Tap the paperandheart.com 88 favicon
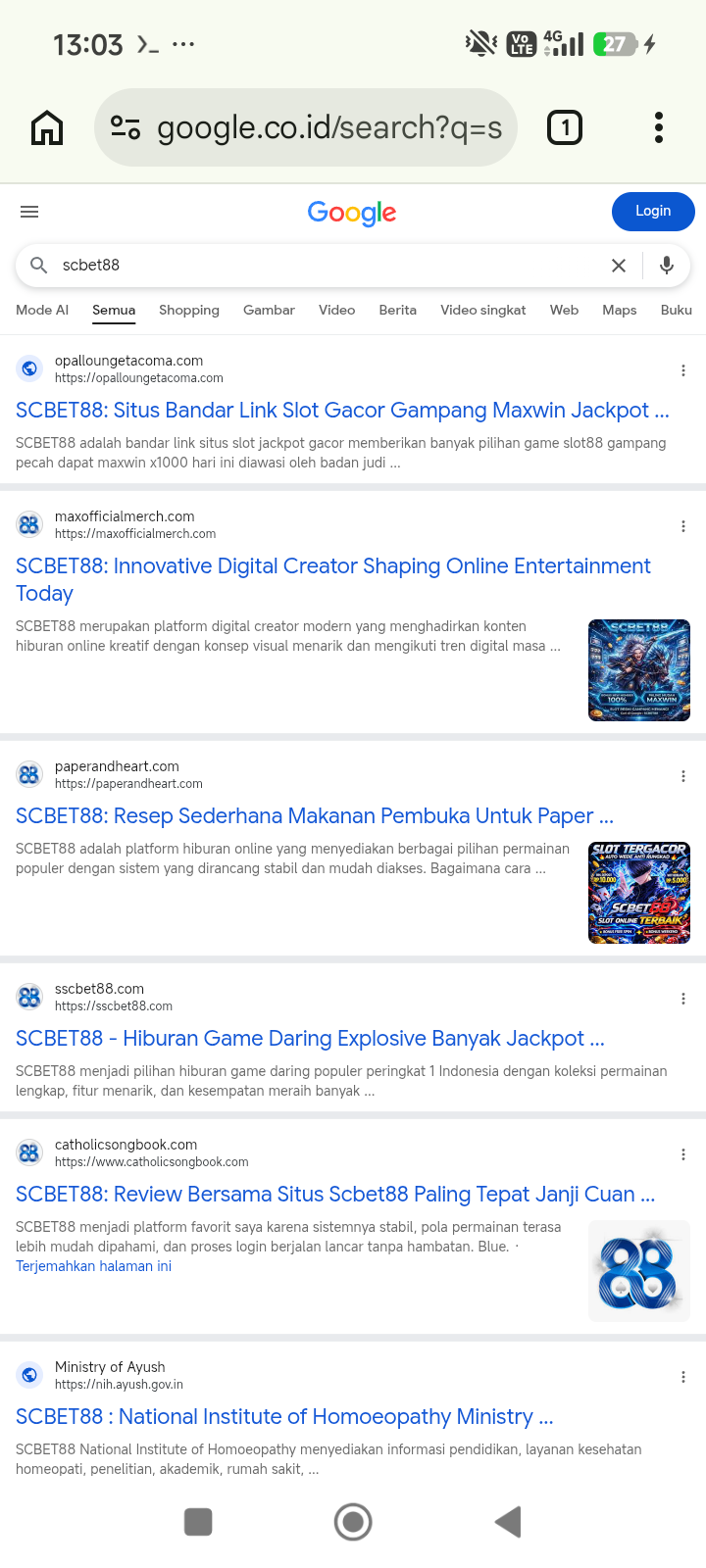Screen dimensions: 706x1568 (29, 774)
